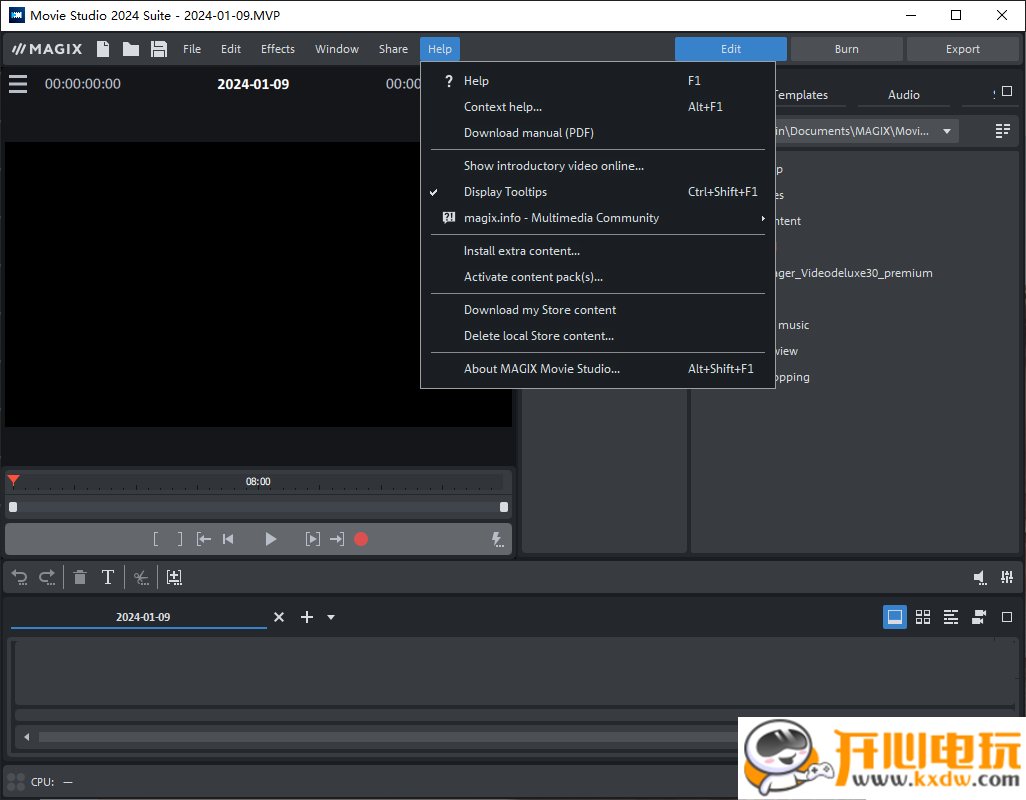Maximize the Media Pool panel

coord(1007,92)
